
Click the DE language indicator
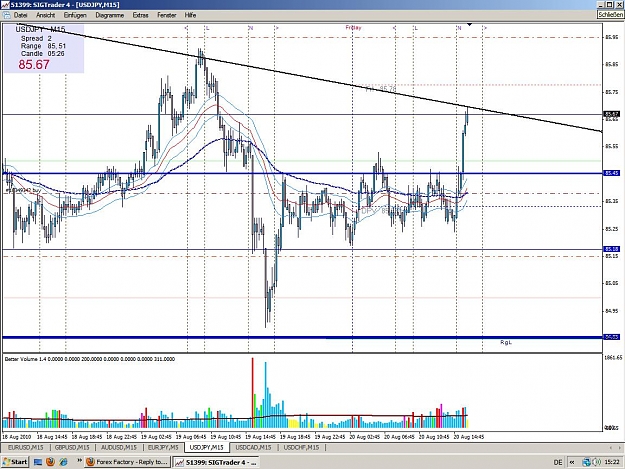(558, 462)
